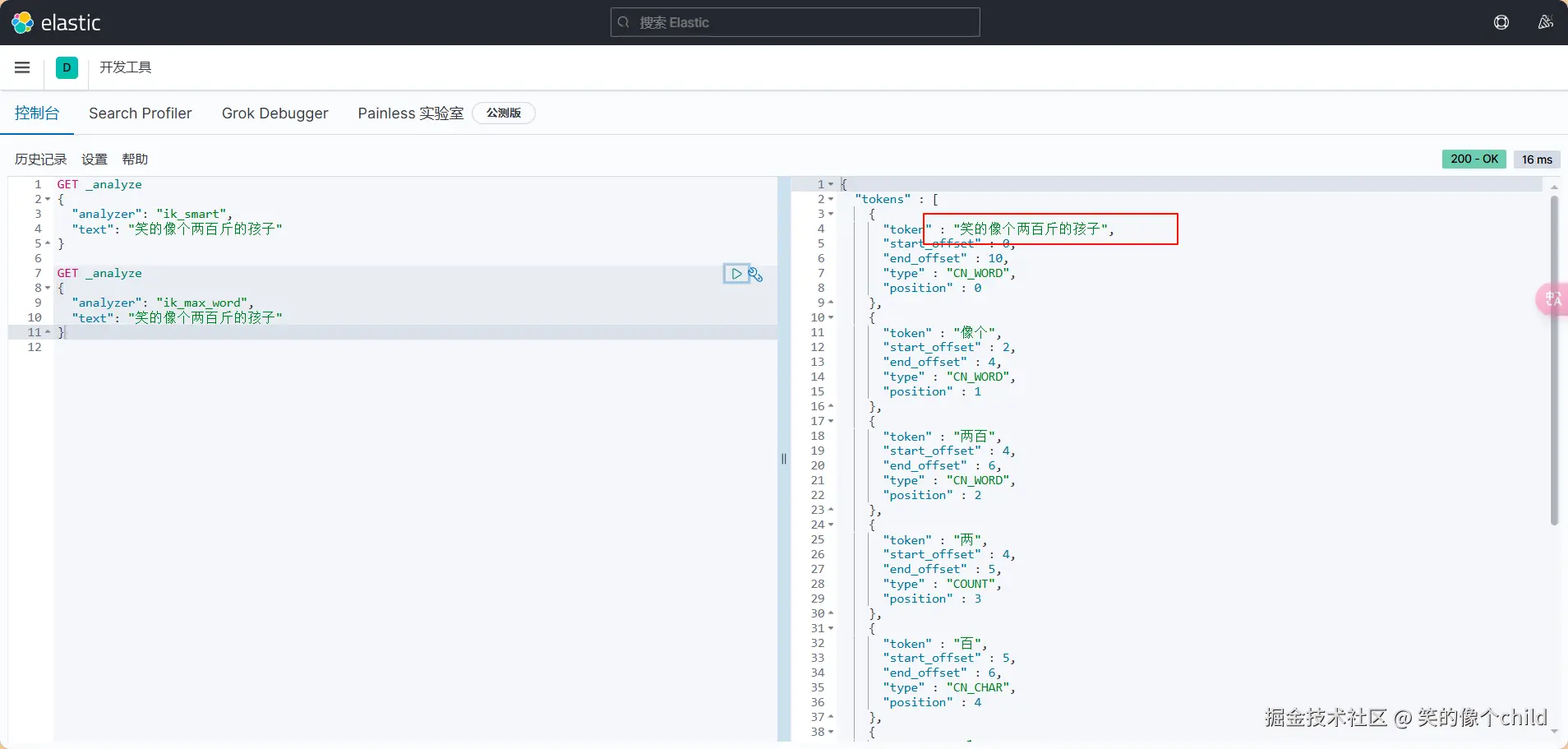Image resolution: width=1568 pixels, height=749 pixels.
Task: Collapse tokens array fold at output line 2
Action: click(x=831, y=200)
